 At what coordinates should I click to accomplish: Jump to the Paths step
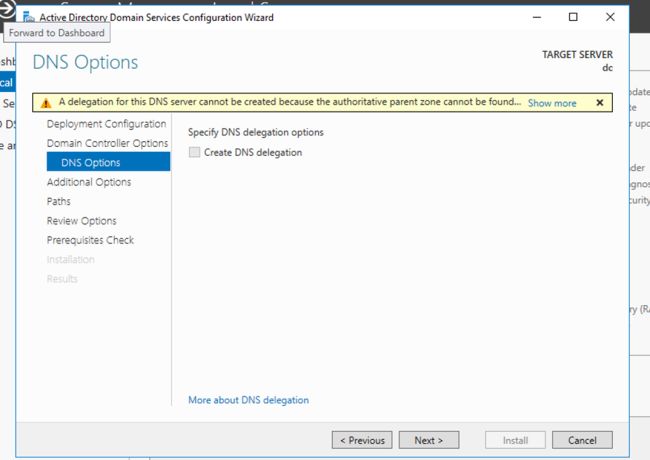(58, 201)
